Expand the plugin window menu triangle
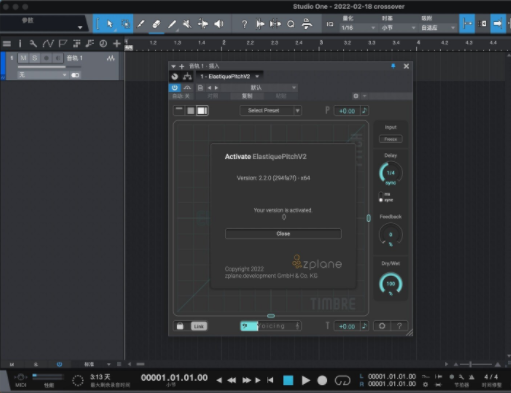The width and height of the screenshot is (511, 393). [173, 66]
